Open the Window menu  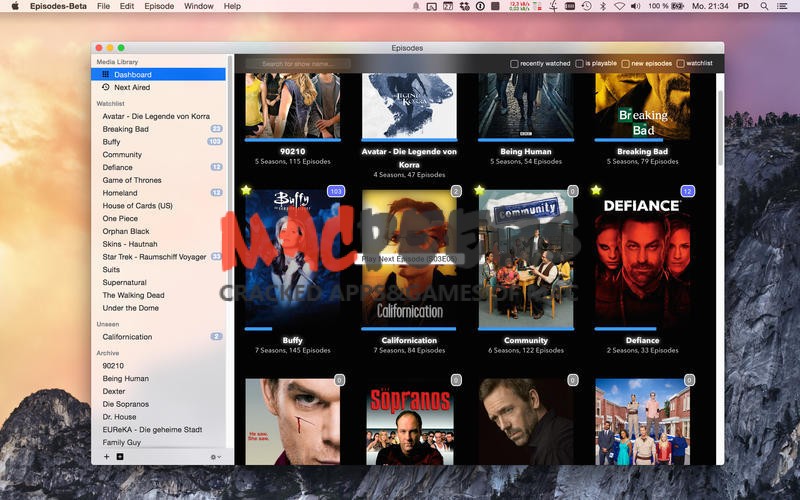(199, 6)
